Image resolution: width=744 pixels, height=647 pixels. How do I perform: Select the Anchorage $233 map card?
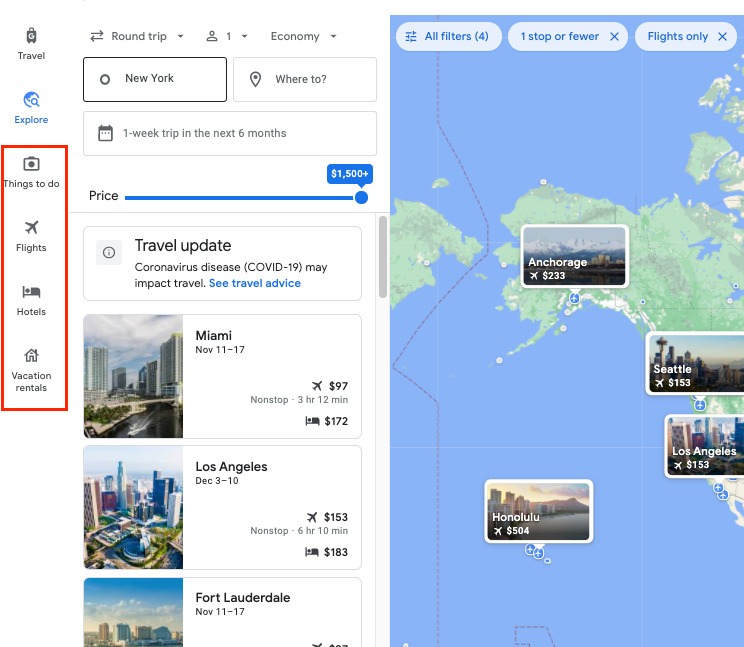pos(575,256)
